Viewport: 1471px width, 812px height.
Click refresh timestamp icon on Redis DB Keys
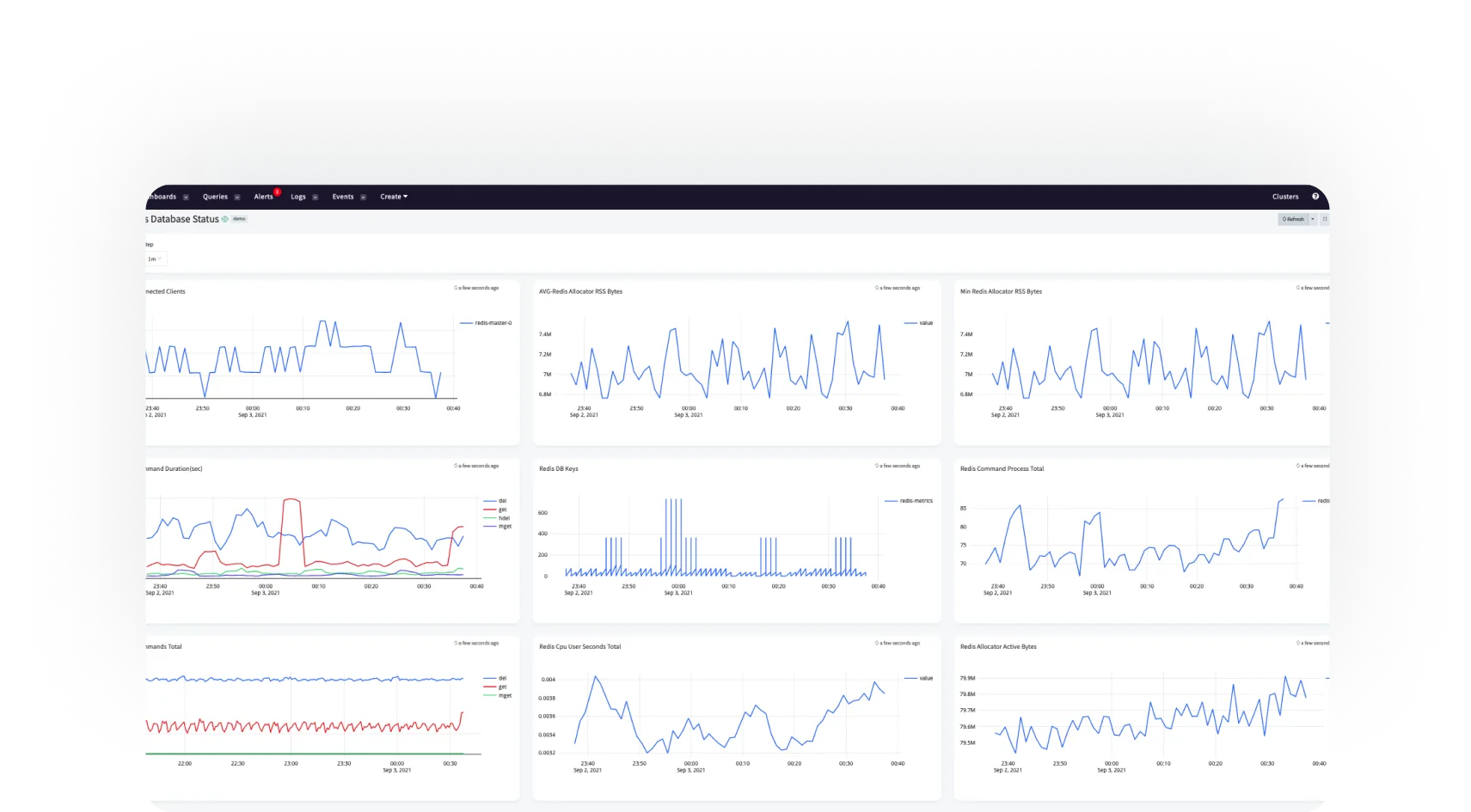877,466
